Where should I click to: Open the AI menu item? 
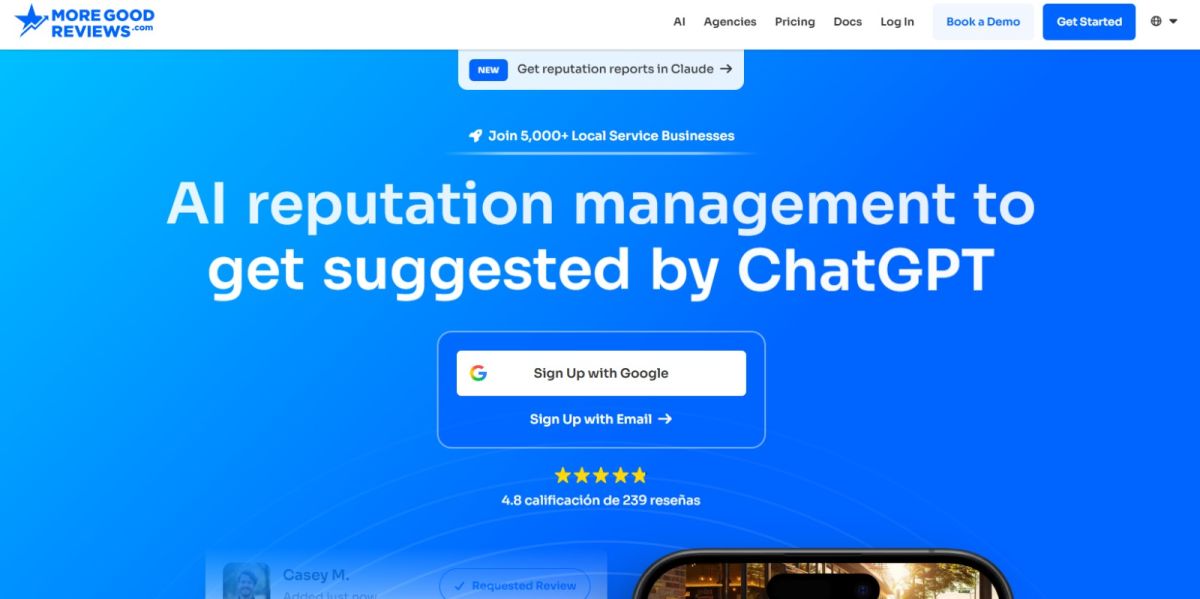(679, 22)
